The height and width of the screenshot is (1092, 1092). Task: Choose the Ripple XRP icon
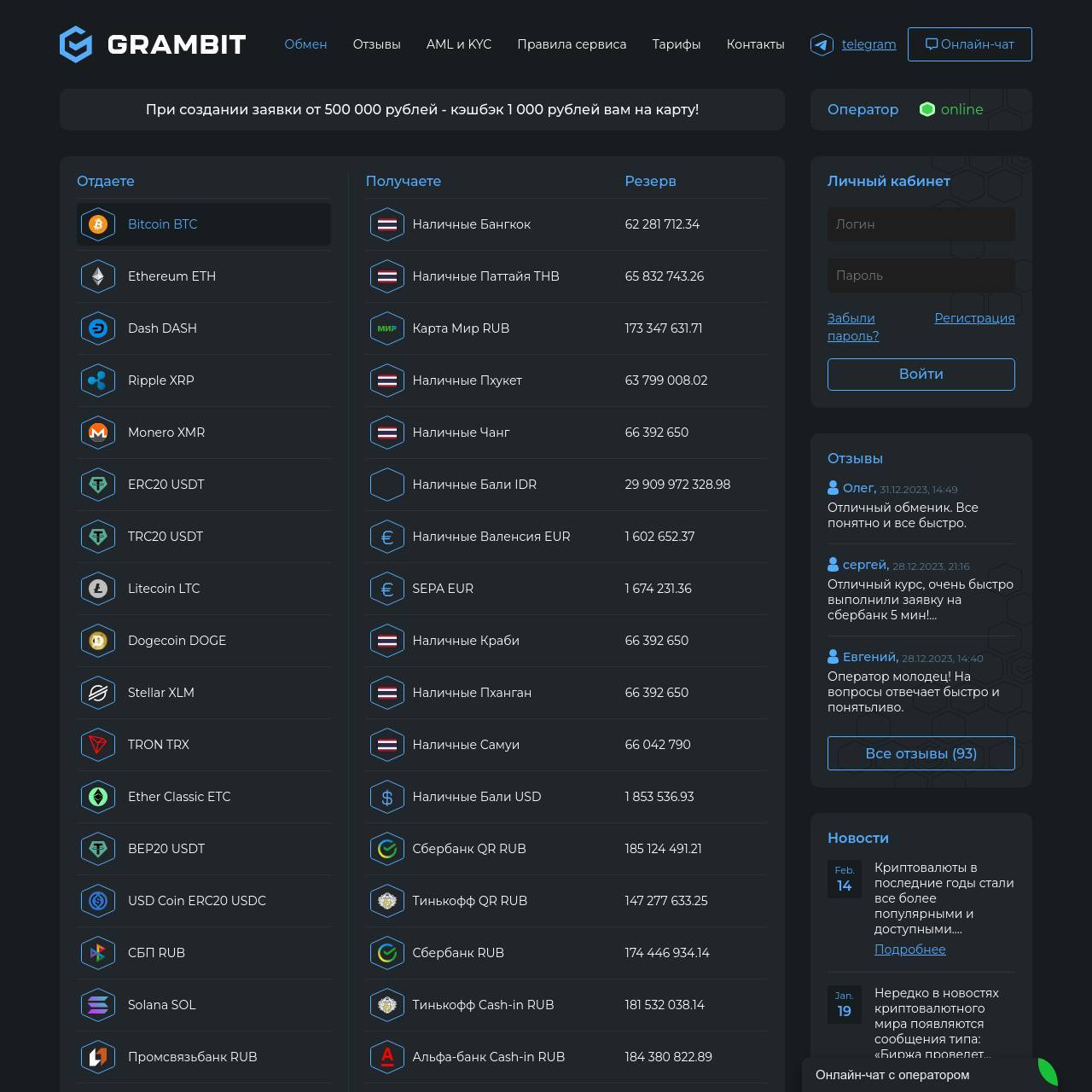pos(98,380)
